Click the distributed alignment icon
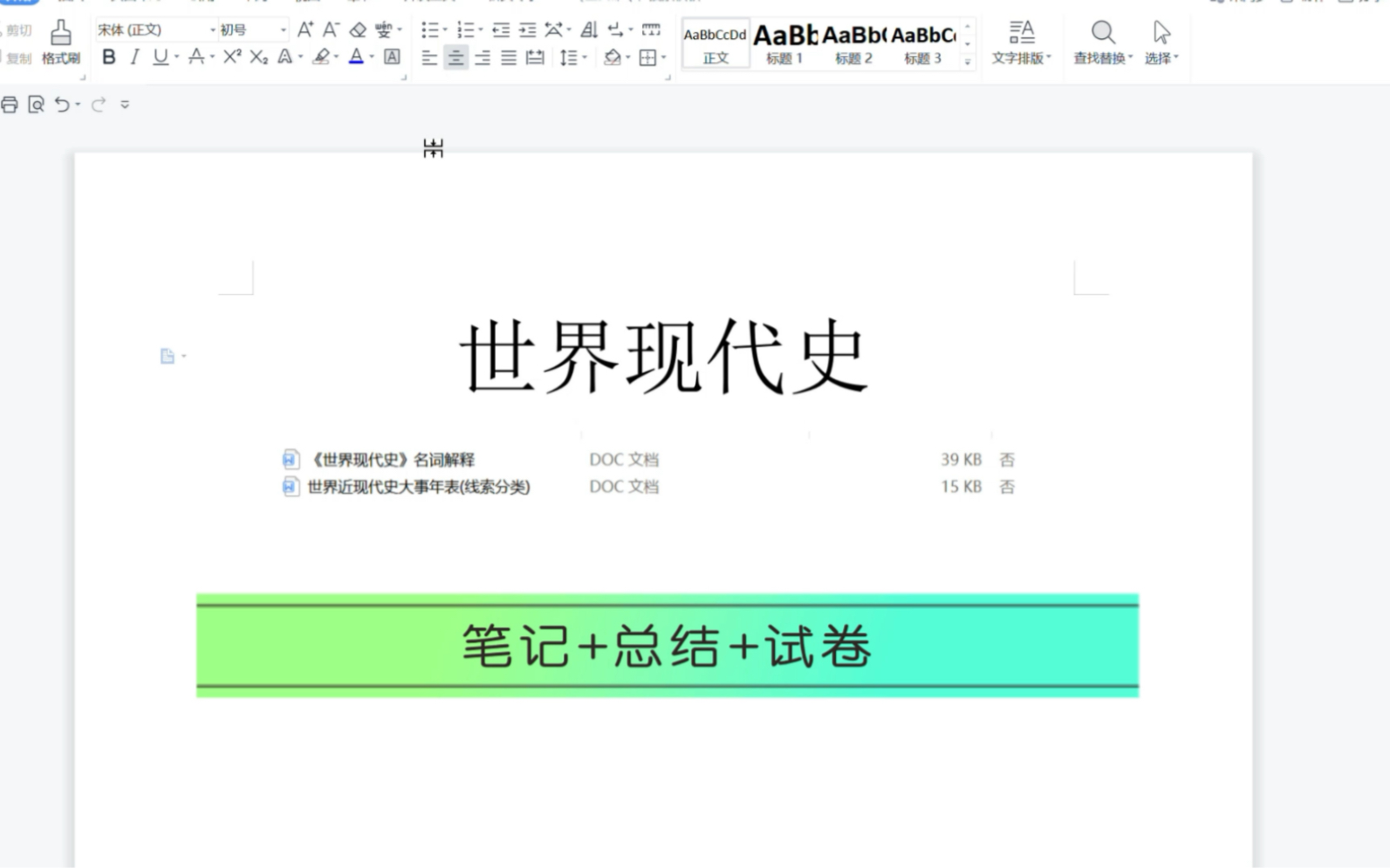This screenshot has height=868, width=1390. point(535,58)
